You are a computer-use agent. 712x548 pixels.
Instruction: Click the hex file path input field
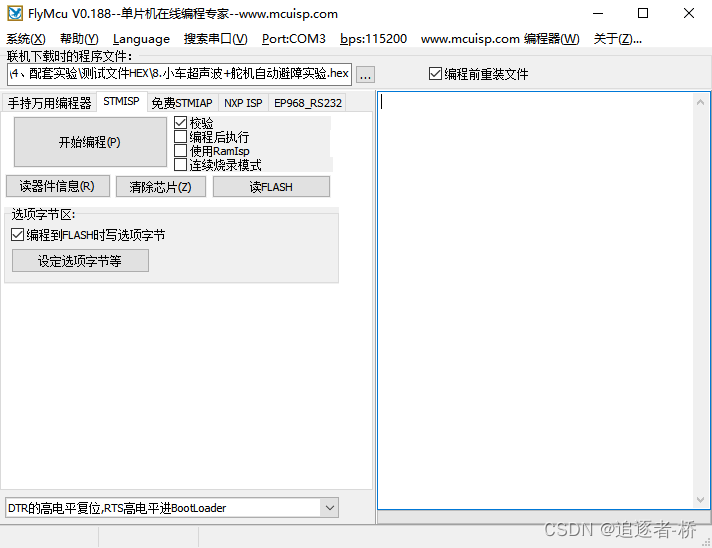tap(179, 74)
